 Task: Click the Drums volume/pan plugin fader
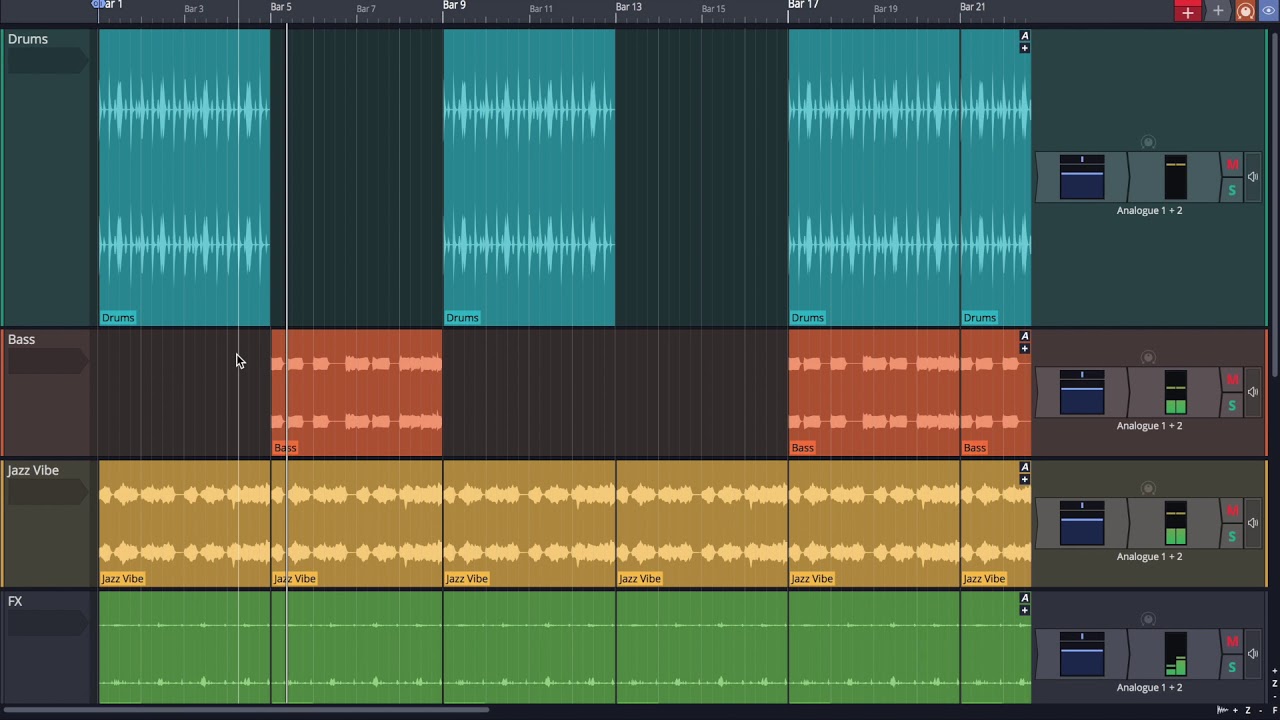1082,177
